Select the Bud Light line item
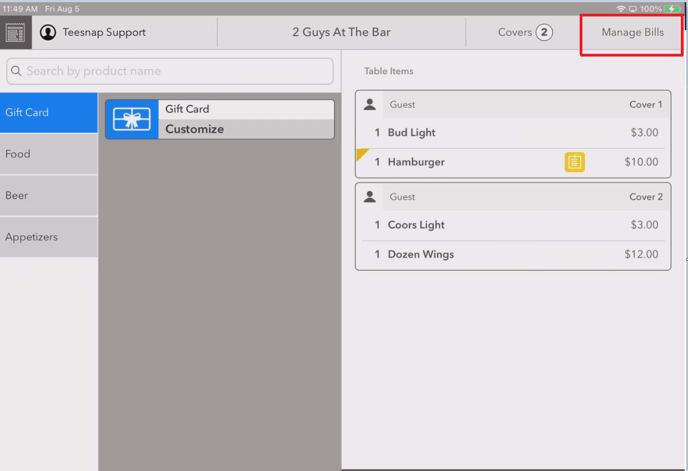The width and height of the screenshot is (688, 471). (x=513, y=133)
